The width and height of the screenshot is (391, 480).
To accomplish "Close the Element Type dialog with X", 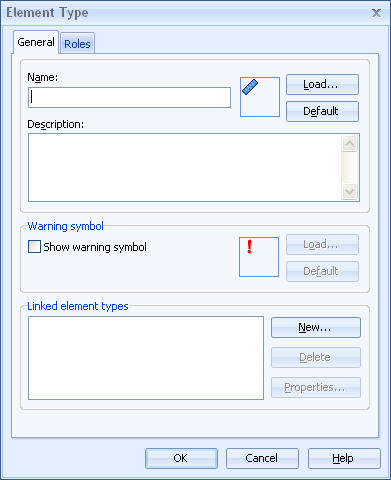I will [x=376, y=13].
